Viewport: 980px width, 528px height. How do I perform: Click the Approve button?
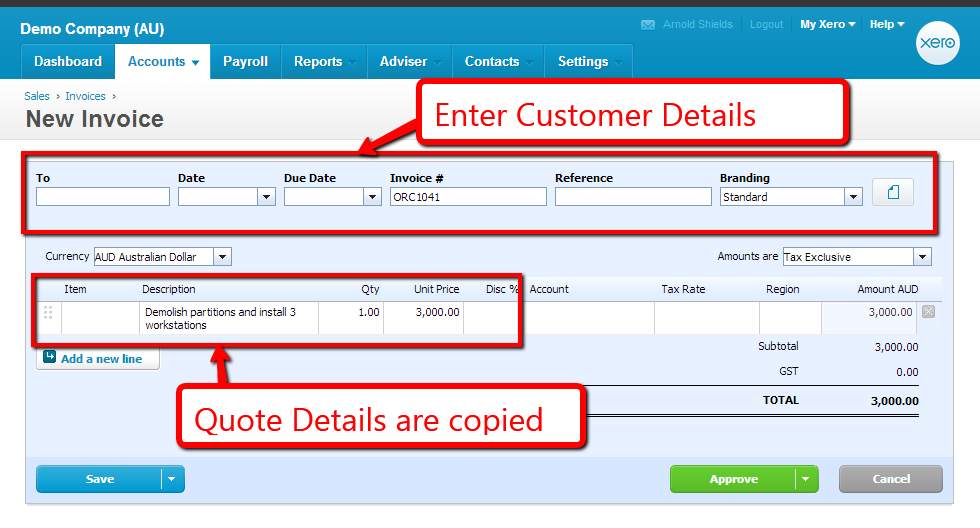(x=732, y=479)
